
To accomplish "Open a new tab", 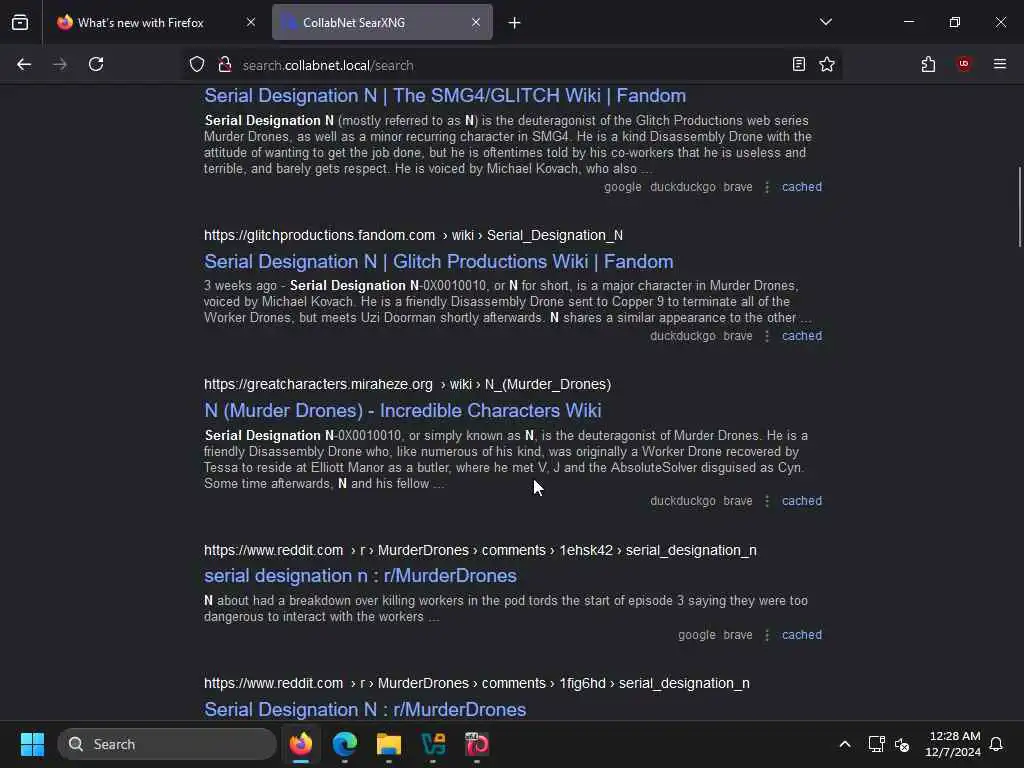I will pyautogui.click(x=514, y=23).
